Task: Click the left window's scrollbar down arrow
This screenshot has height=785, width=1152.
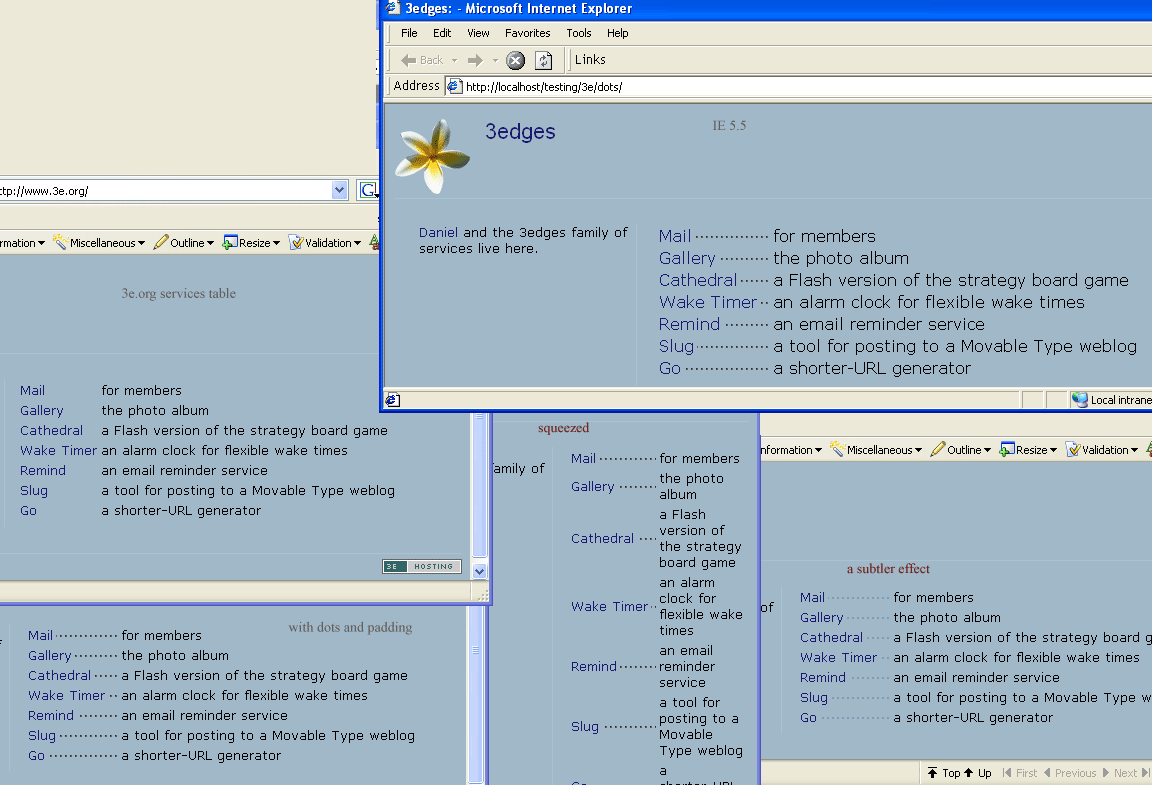Action: tap(480, 571)
